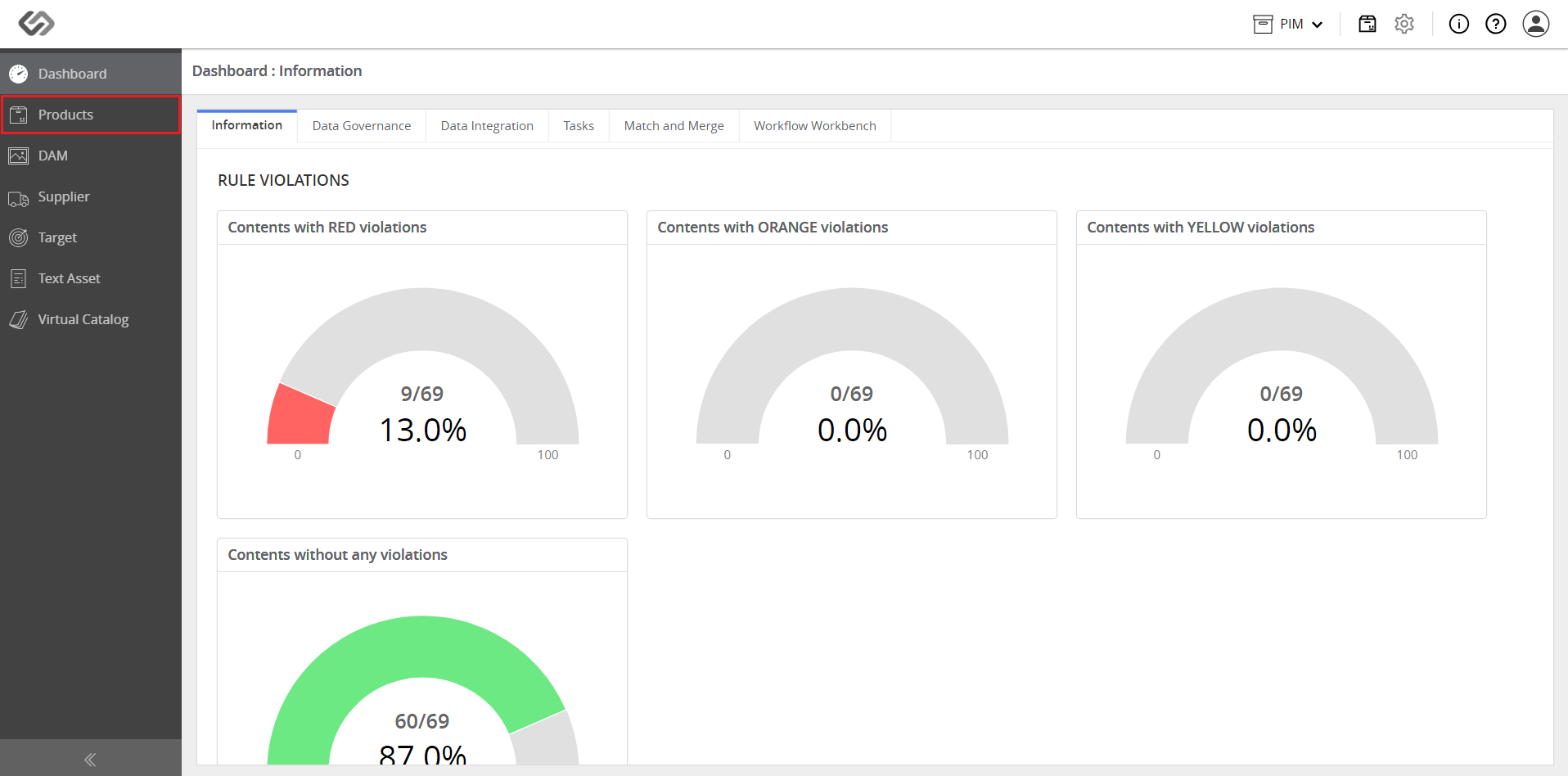Open Products in the sidebar
The height and width of the screenshot is (776, 1568).
[91, 115]
